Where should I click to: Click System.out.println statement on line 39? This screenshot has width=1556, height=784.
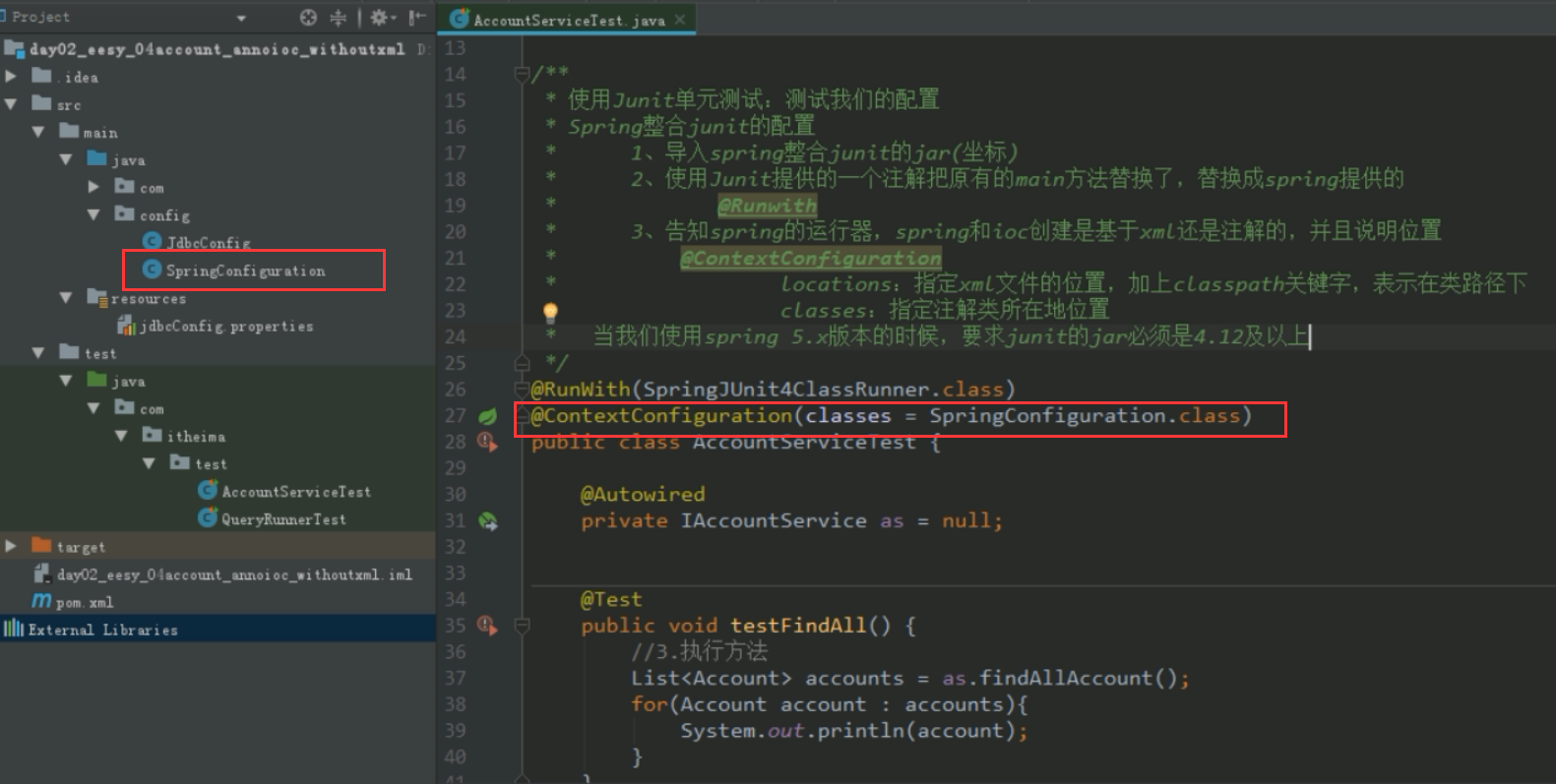point(852,731)
